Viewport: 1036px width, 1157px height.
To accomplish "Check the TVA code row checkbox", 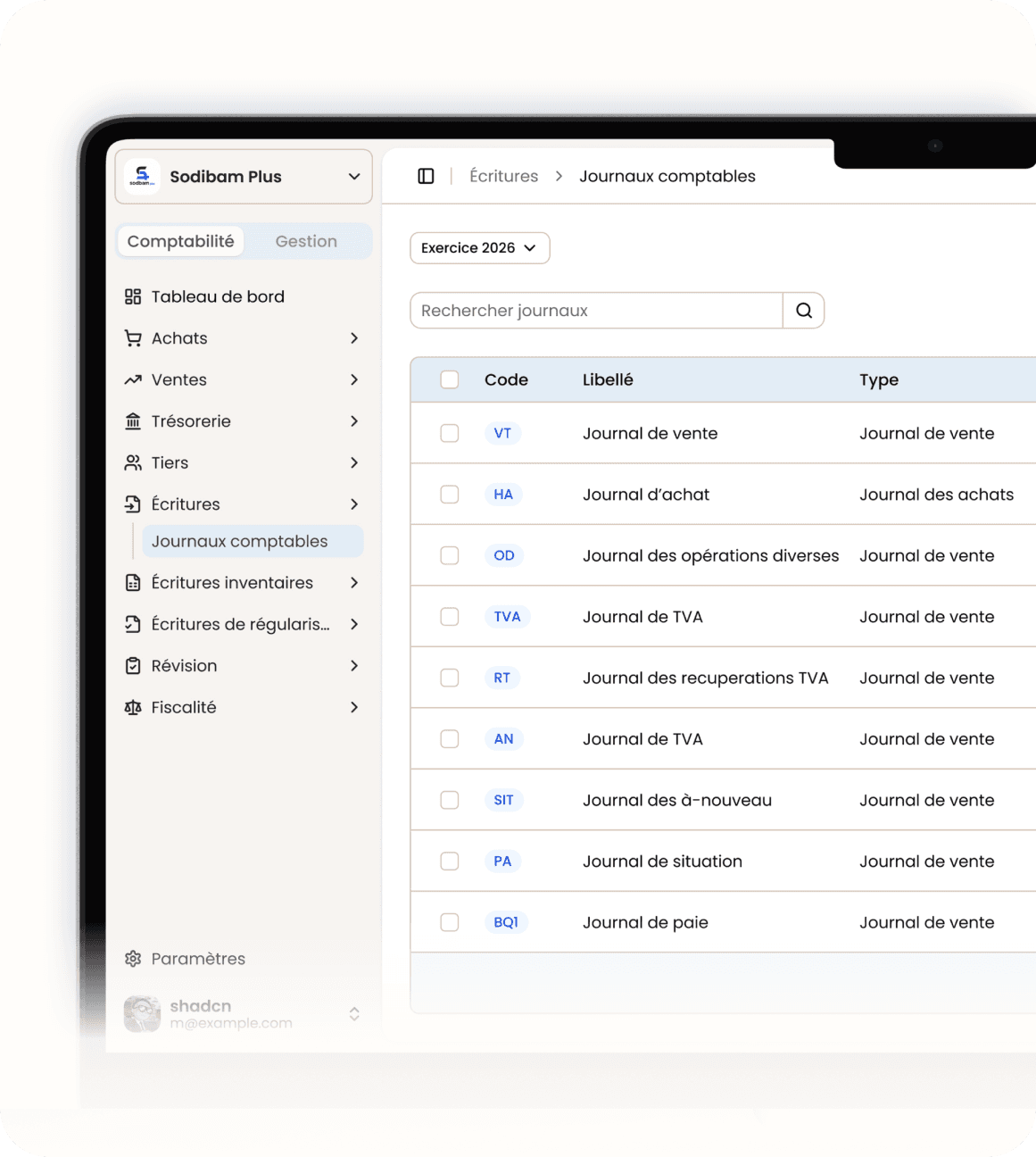I will (x=450, y=617).
